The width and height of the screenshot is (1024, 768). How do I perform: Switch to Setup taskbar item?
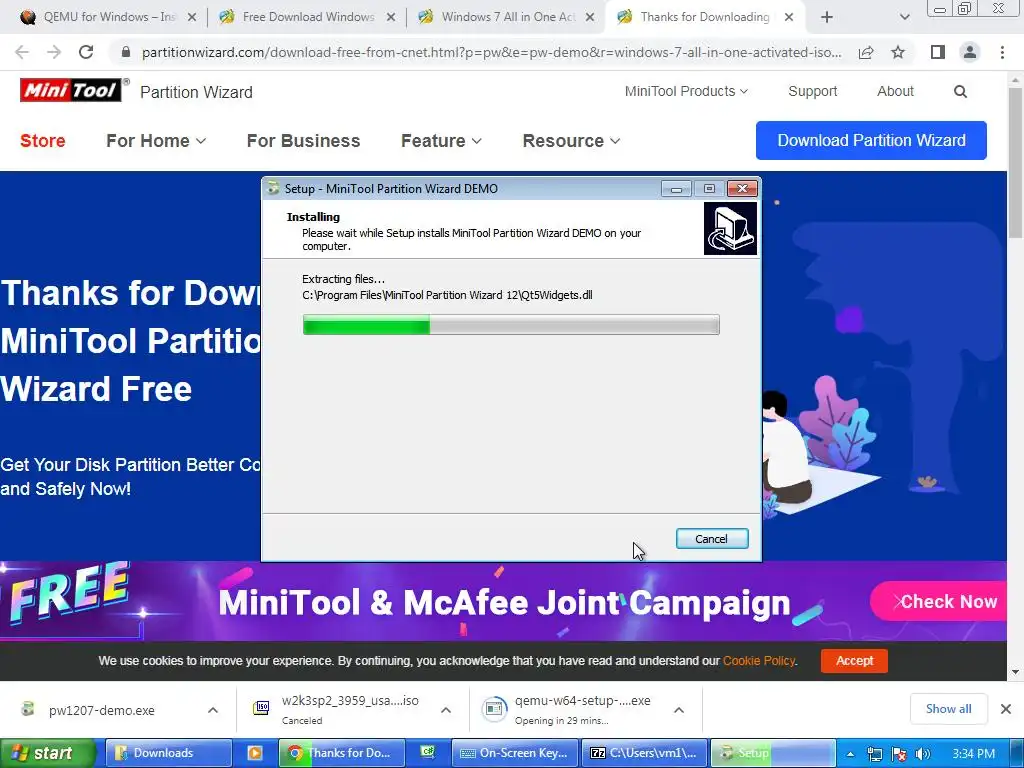tap(773, 753)
